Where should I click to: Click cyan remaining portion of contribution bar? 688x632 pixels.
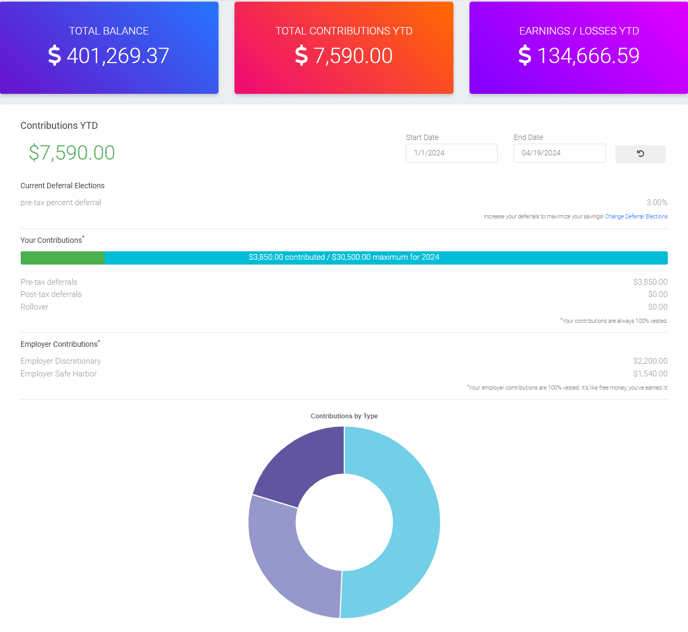coord(500,258)
